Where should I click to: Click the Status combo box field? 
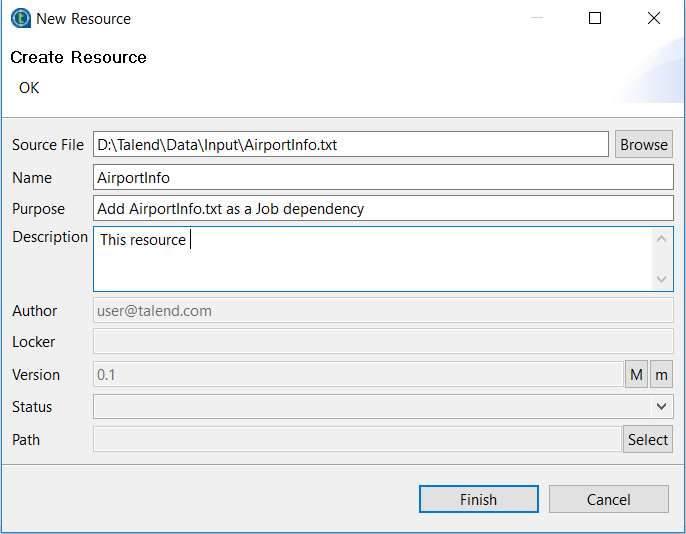pos(370,407)
